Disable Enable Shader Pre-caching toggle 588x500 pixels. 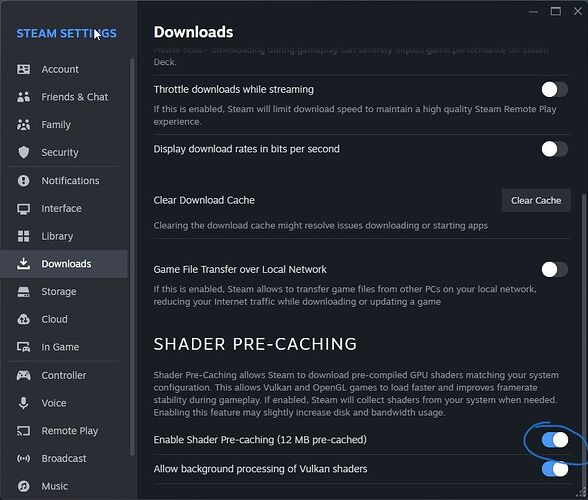click(555, 440)
